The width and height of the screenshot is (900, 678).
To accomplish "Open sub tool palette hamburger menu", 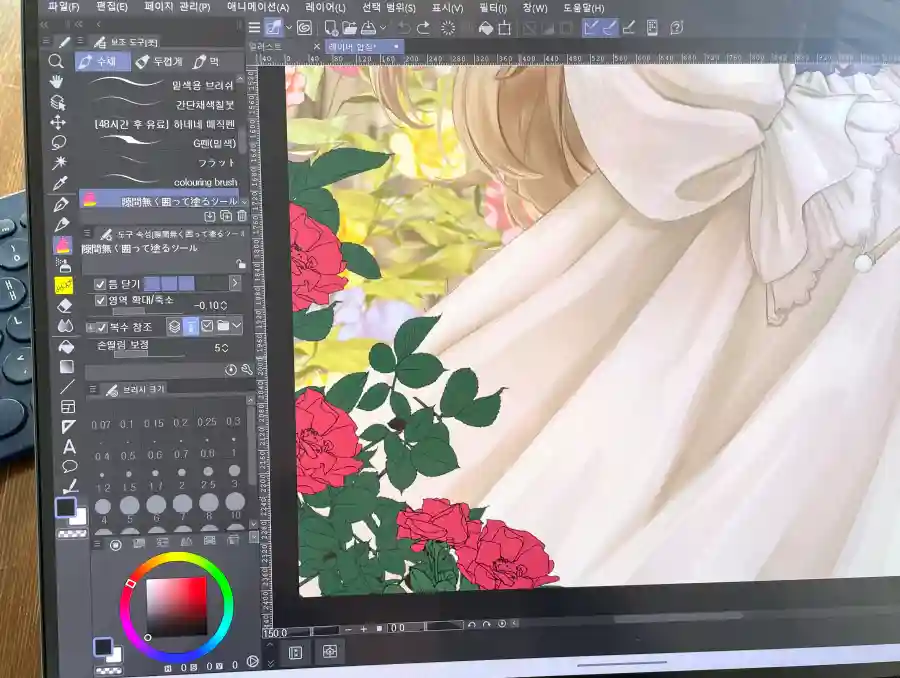I will [80, 41].
